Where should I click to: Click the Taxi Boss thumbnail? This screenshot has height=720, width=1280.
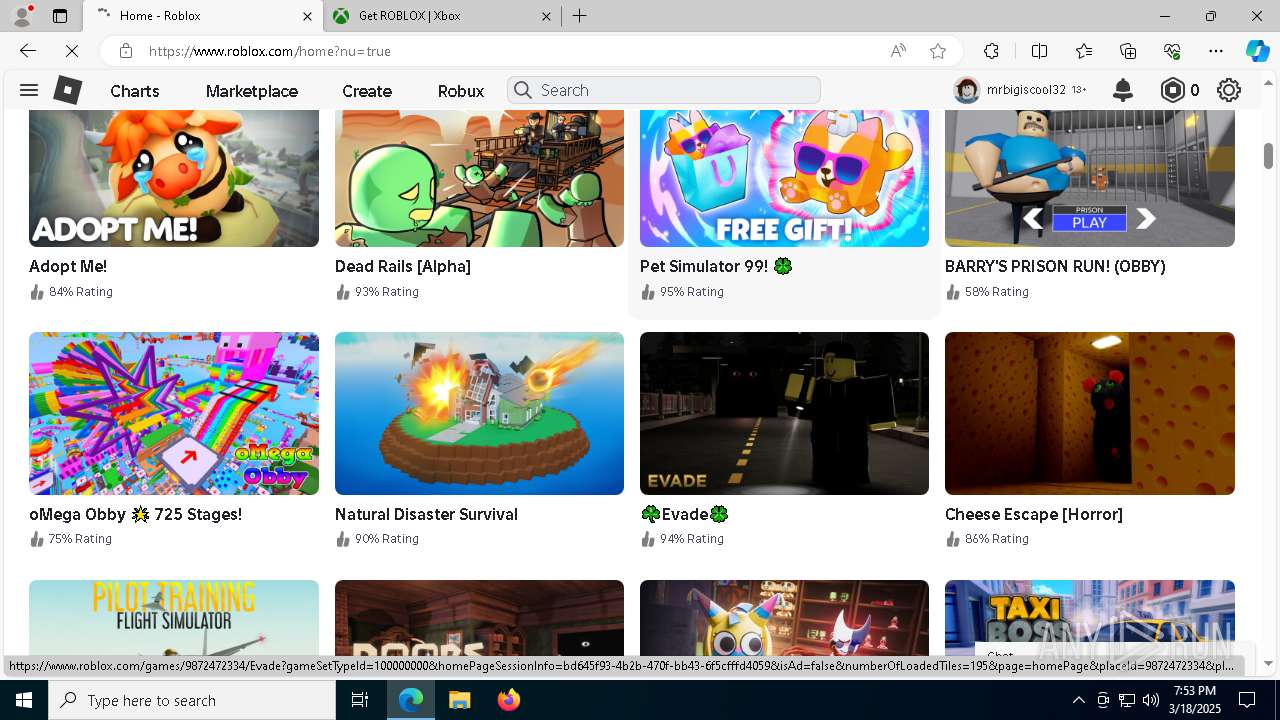pos(1090,617)
